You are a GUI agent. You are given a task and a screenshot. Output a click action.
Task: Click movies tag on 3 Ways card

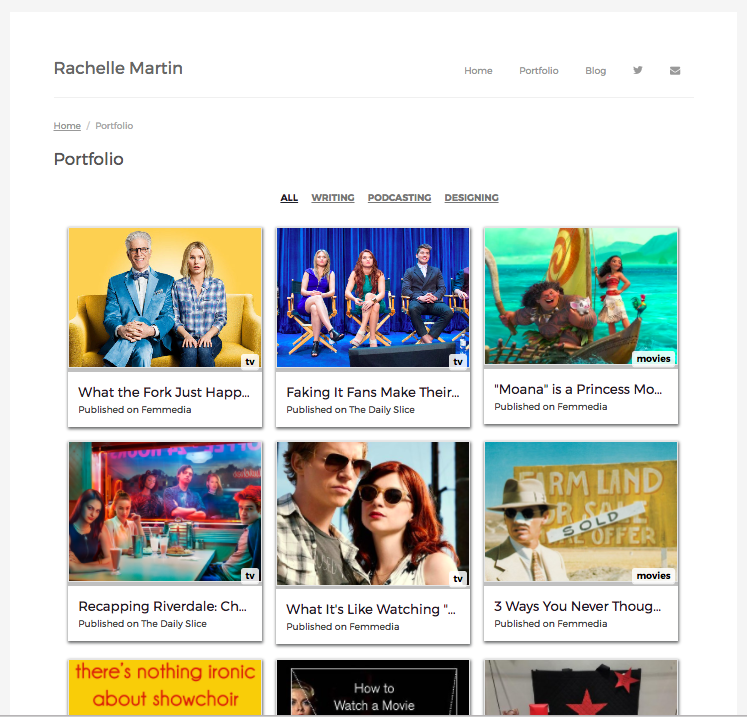653,576
